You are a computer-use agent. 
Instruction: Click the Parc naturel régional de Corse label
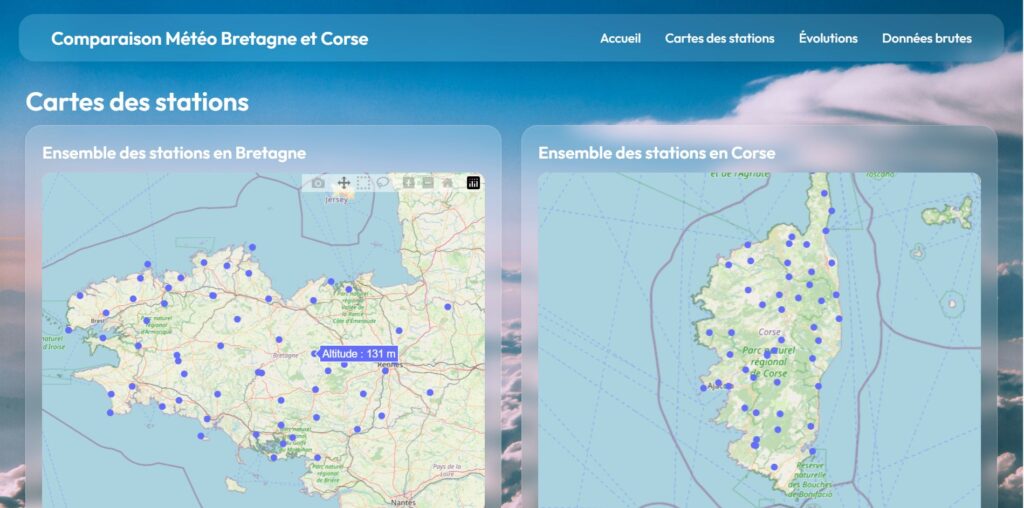point(769,362)
